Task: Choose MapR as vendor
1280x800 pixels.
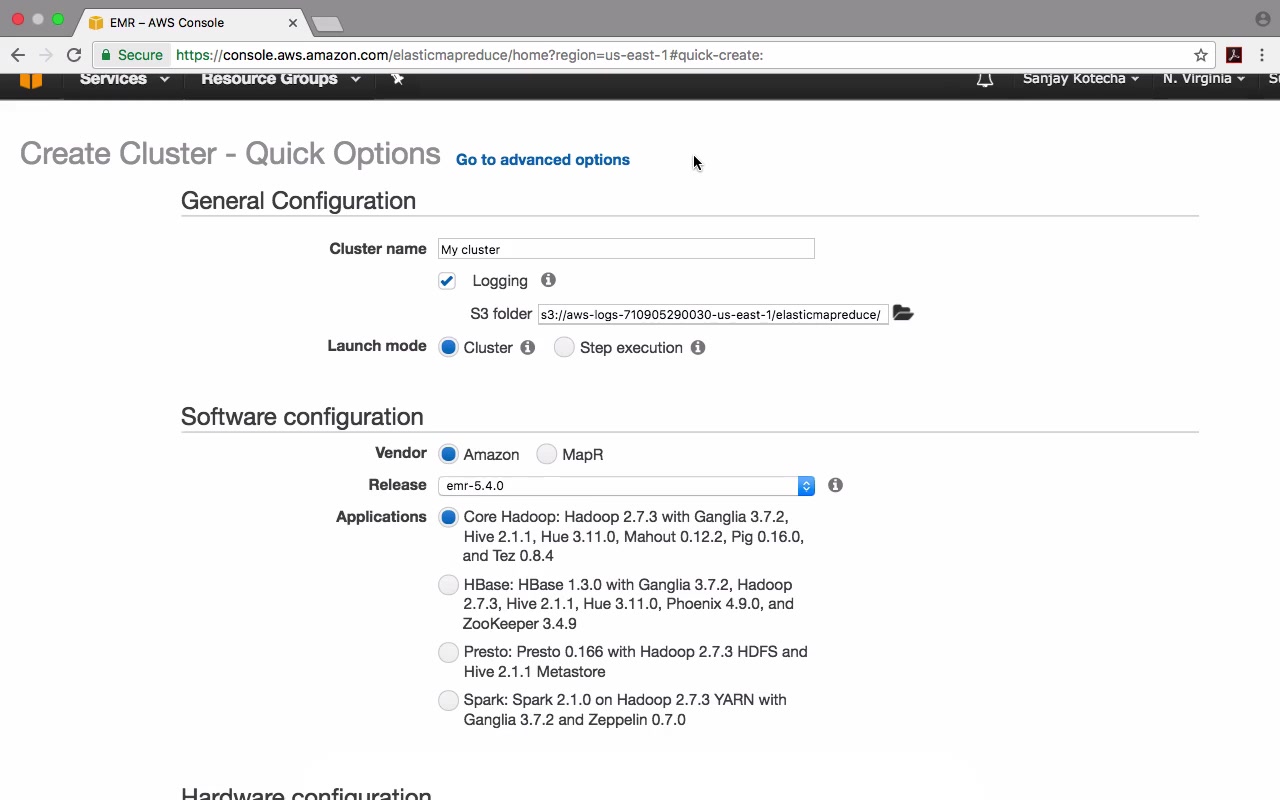Action: coord(546,454)
